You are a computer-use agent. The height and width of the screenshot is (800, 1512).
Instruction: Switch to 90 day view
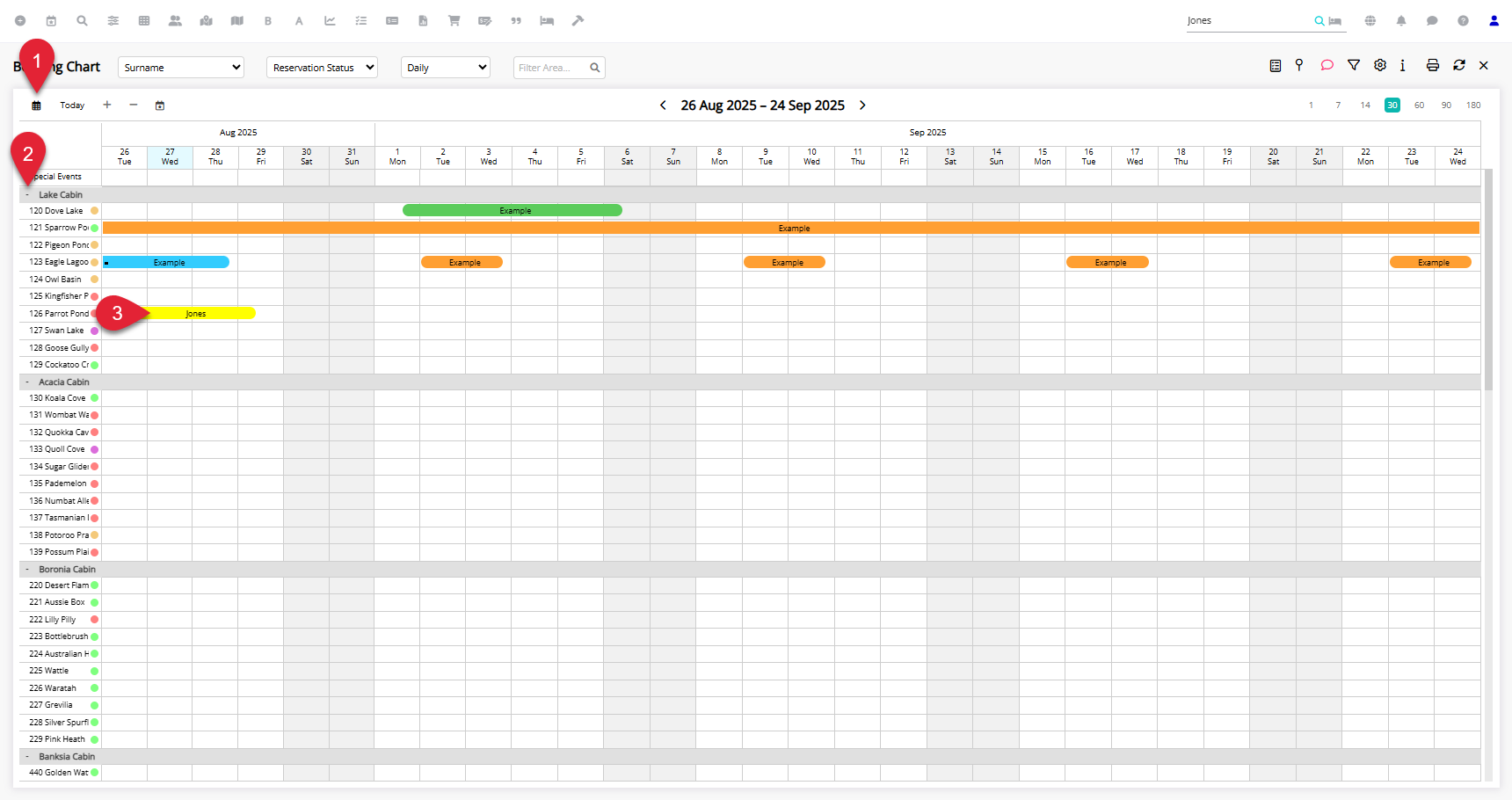pos(1446,105)
